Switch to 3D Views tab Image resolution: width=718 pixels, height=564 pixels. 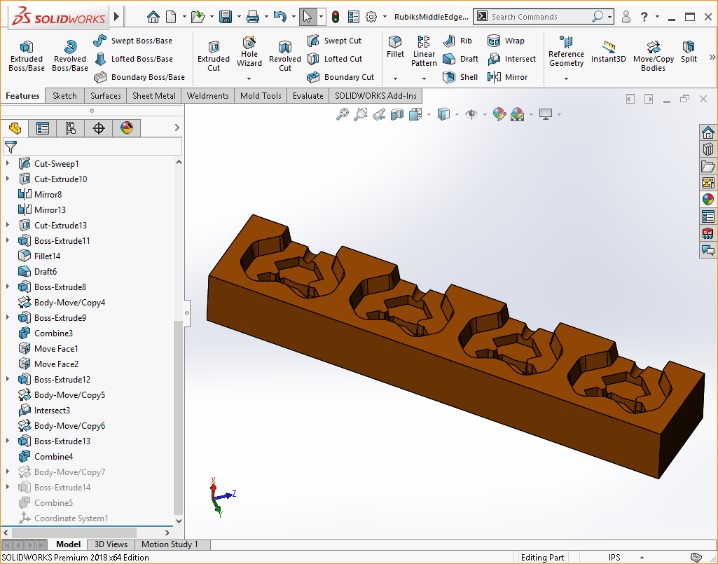click(111, 544)
